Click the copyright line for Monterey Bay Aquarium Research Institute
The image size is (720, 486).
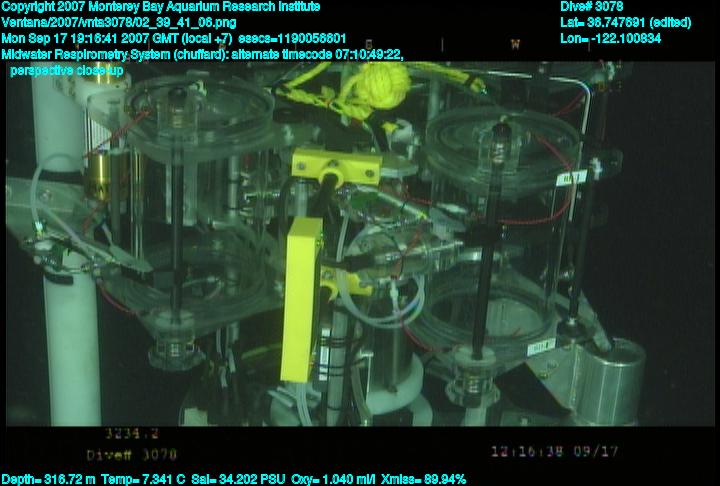[x=161, y=7]
